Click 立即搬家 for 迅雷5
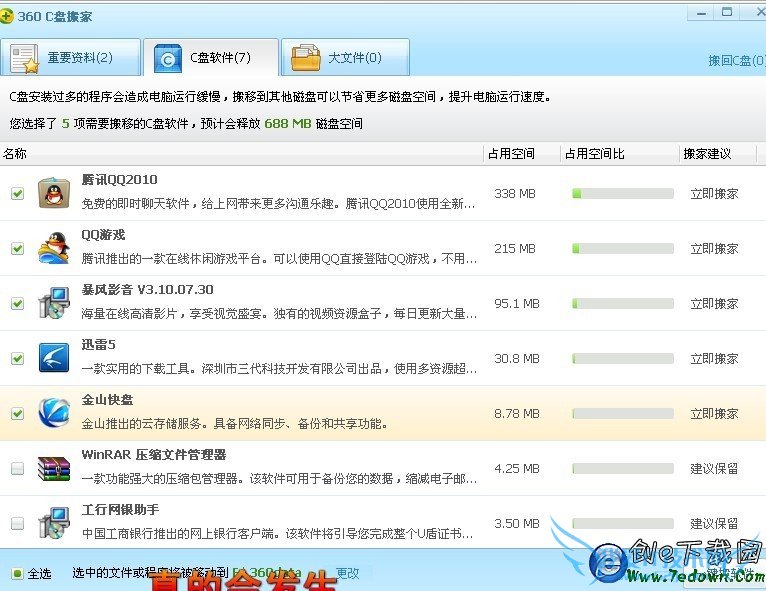This screenshot has width=766, height=591. 714,359
